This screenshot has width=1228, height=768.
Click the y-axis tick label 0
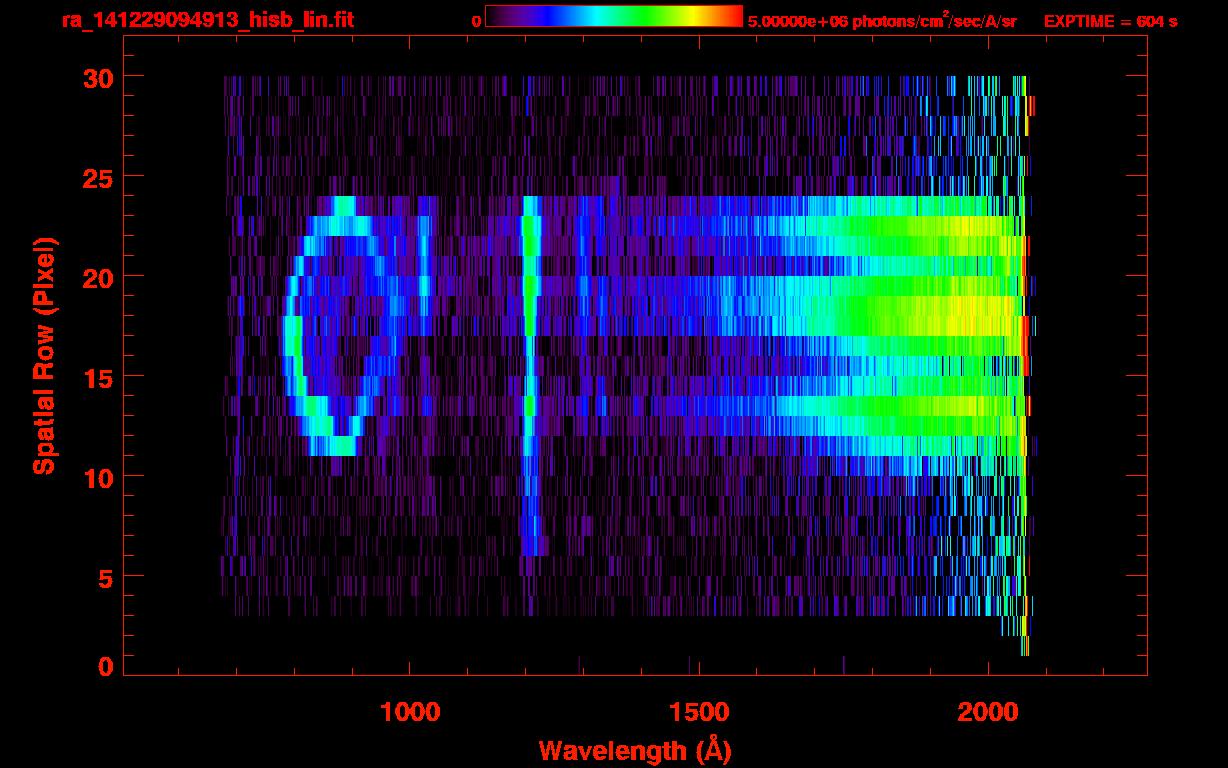click(104, 667)
